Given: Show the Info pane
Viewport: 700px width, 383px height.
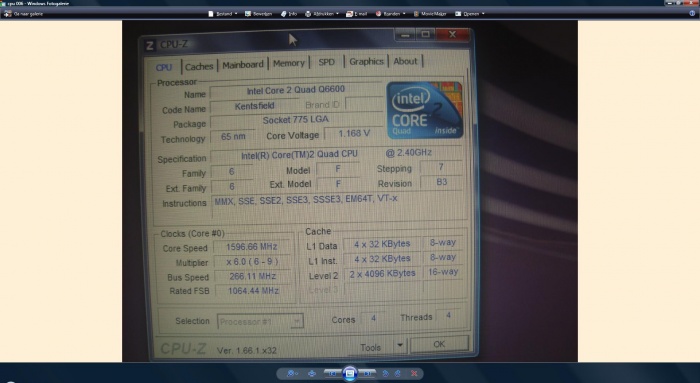Looking at the screenshot, I should [x=289, y=14].
